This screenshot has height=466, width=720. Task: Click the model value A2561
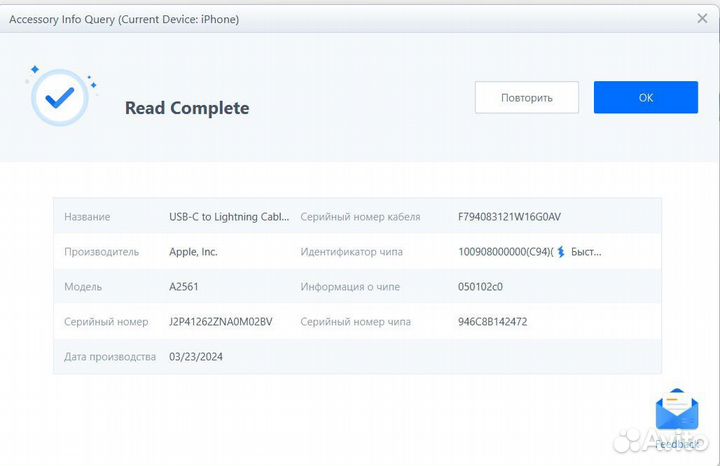[x=184, y=287]
